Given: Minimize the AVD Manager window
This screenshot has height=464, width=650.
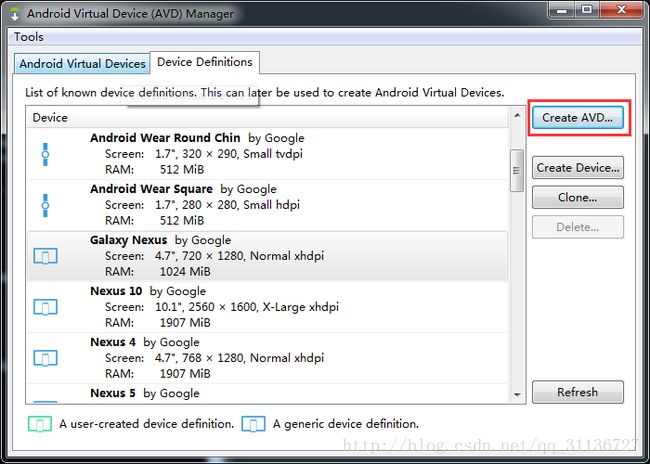Looking at the screenshot, I should point(562,10).
